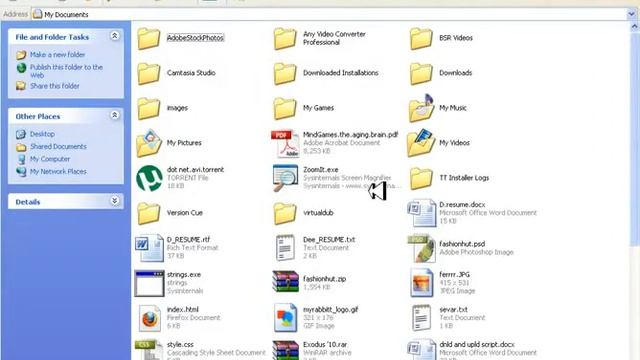Collapse the Other Places panel
The height and width of the screenshot is (360, 640).
click(x=115, y=115)
